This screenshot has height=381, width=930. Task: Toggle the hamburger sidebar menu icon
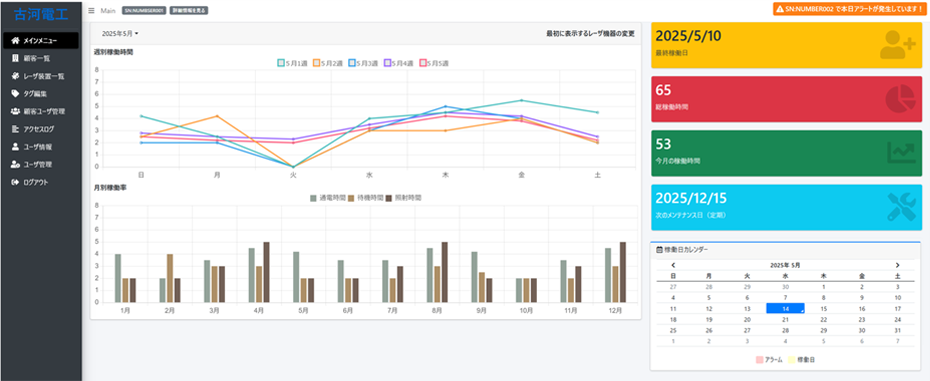click(x=91, y=11)
